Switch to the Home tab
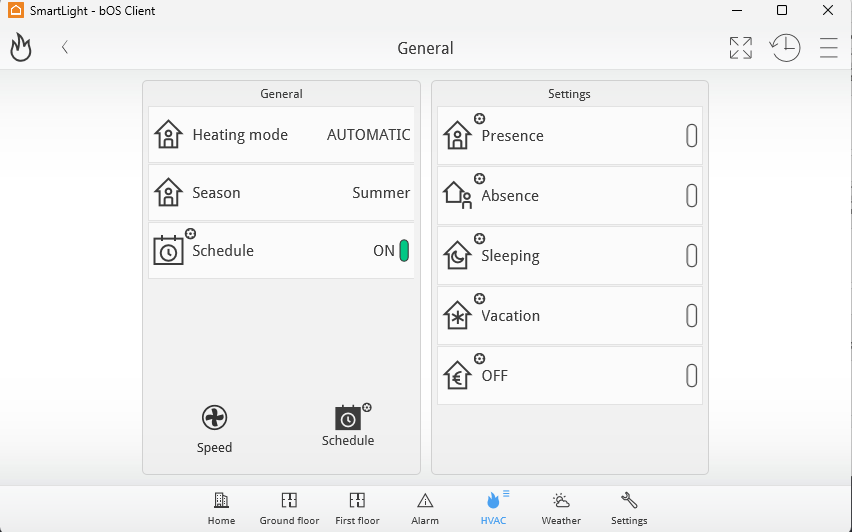Viewport: 852px width, 532px height. pyautogui.click(x=221, y=509)
